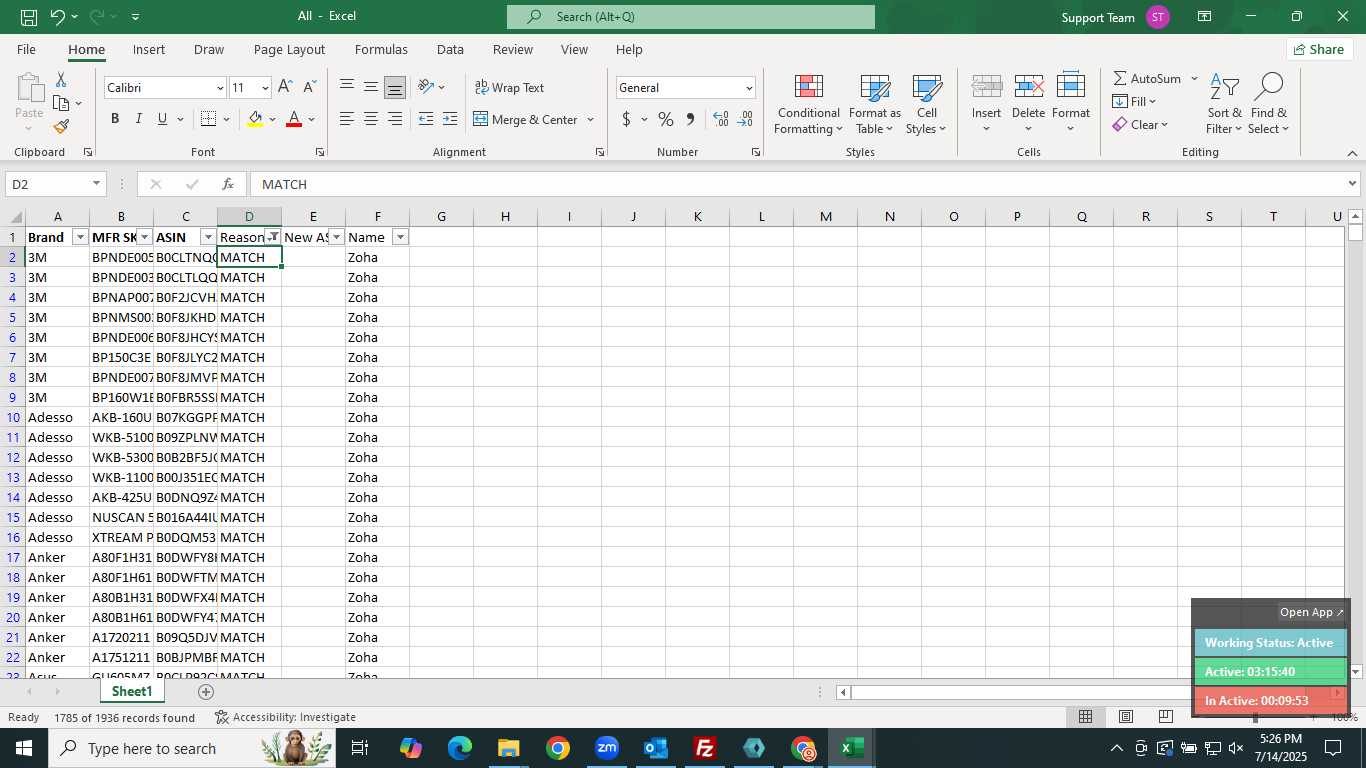Toggle Wrap Text for the cell
This screenshot has width=1366, height=768.
[509, 88]
